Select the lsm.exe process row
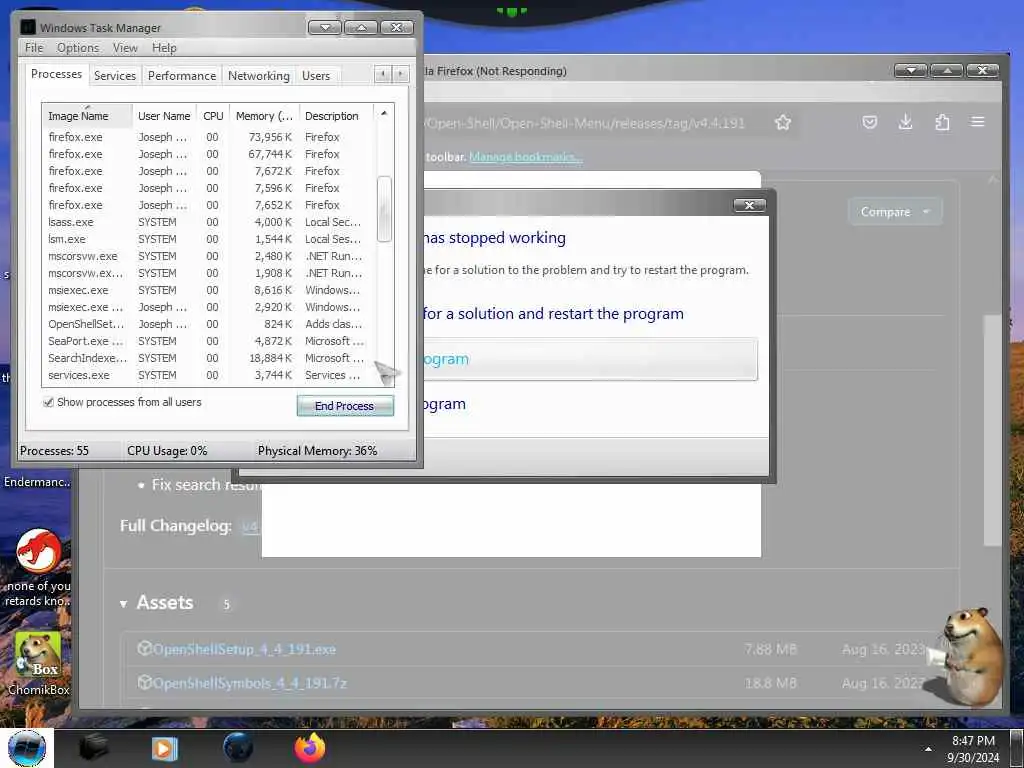Screen dimensions: 1024x768 [x=209, y=239]
